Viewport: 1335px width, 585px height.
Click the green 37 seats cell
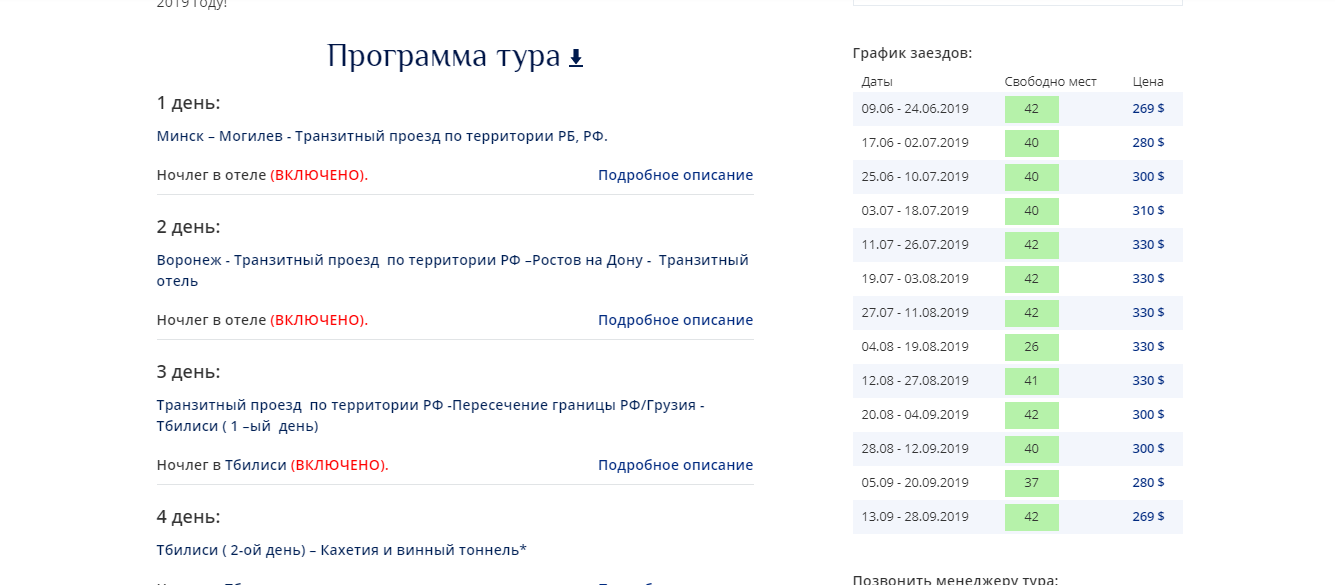point(1031,483)
